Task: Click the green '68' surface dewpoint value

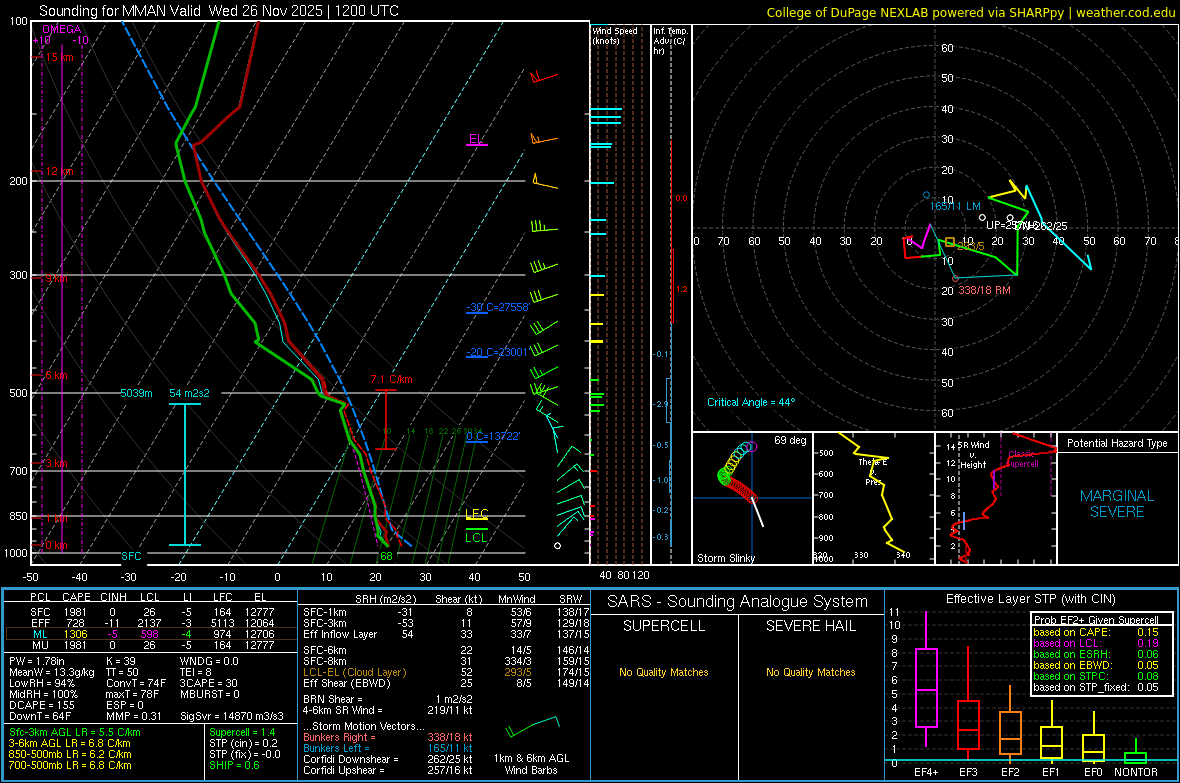Action: [x=386, y=556]
